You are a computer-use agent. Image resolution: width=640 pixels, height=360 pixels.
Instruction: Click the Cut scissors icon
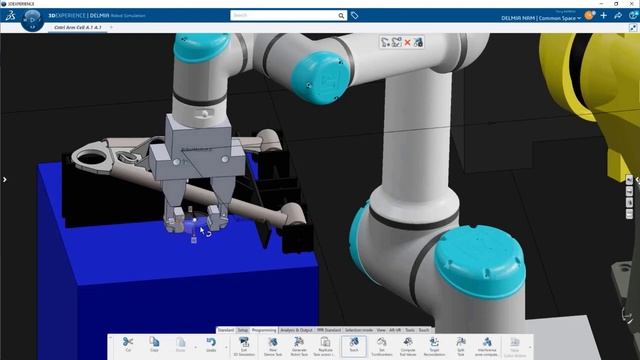point(128,342)
